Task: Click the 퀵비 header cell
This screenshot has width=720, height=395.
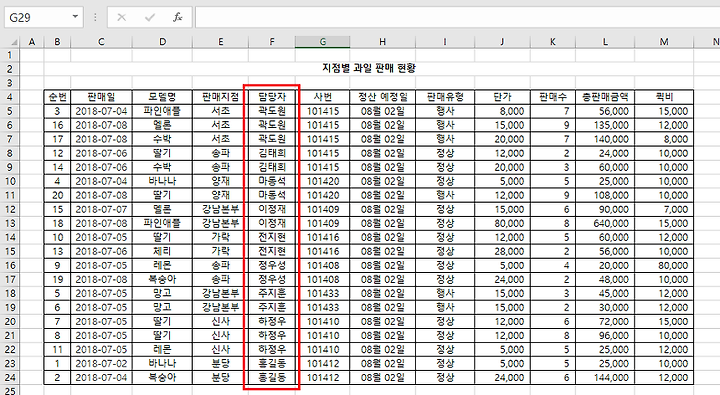Action: click(664, 97)
